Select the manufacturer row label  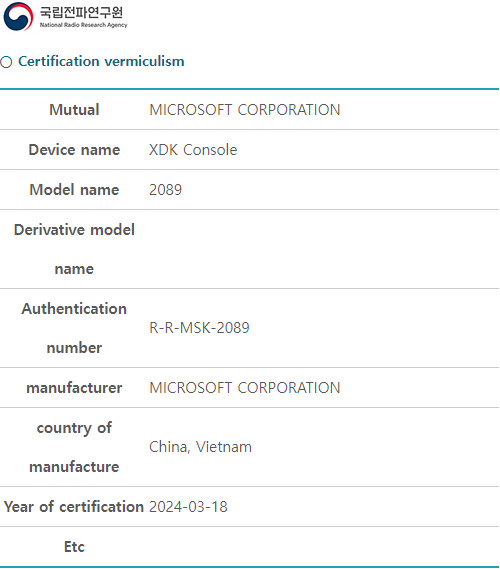(x=74, y=388)
